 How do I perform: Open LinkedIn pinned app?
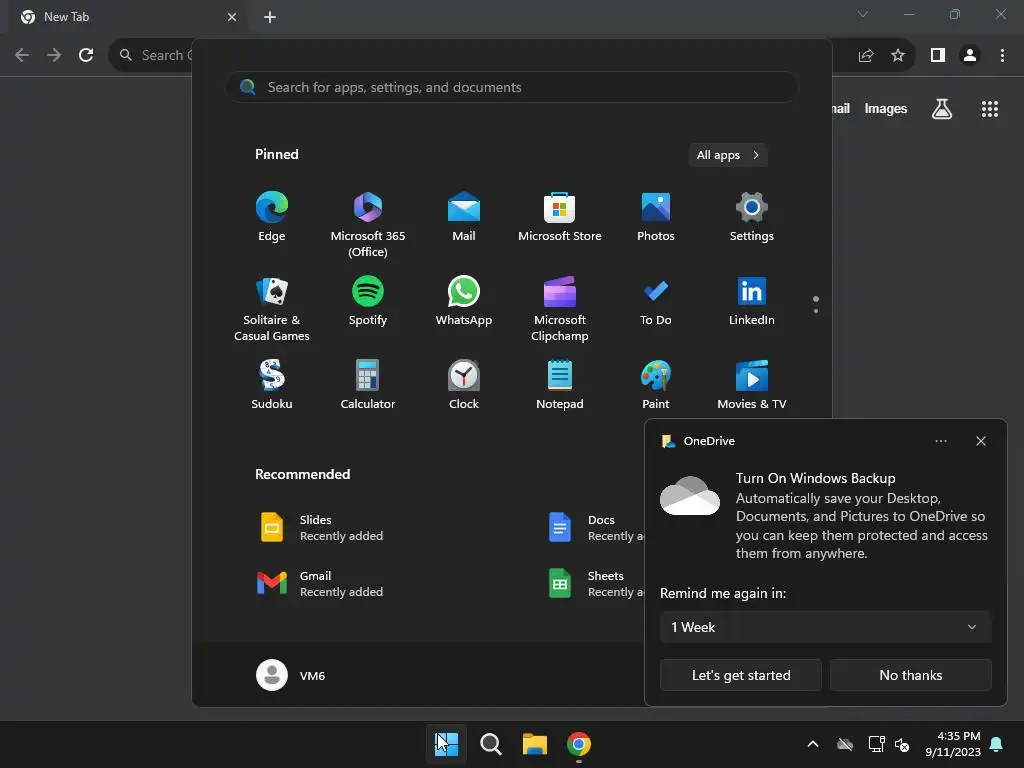point(752,301)
